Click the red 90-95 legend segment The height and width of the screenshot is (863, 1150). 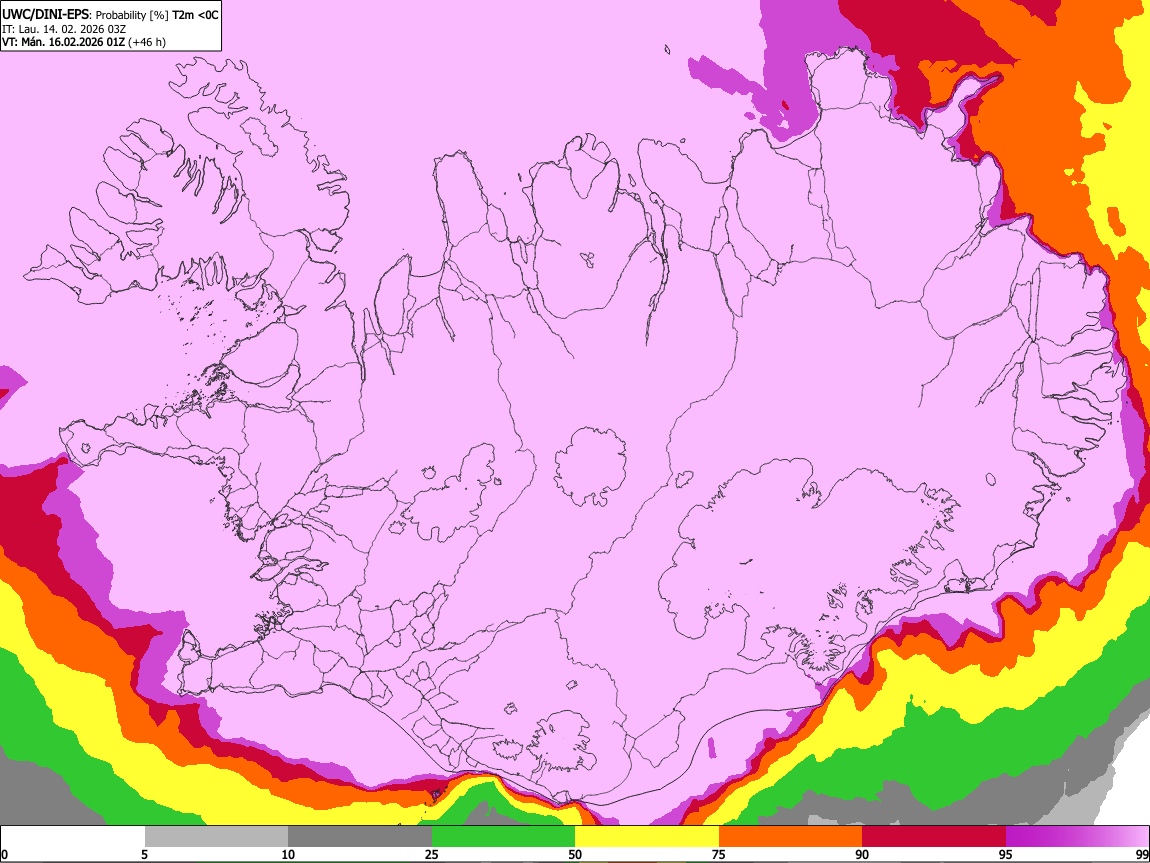pos(934,837)
